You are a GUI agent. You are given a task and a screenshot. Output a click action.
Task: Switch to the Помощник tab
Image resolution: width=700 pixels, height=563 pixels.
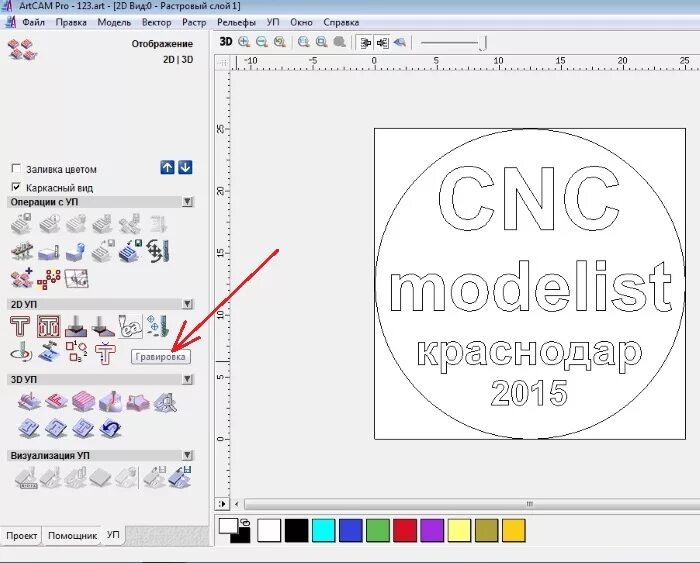coord(72,535)
